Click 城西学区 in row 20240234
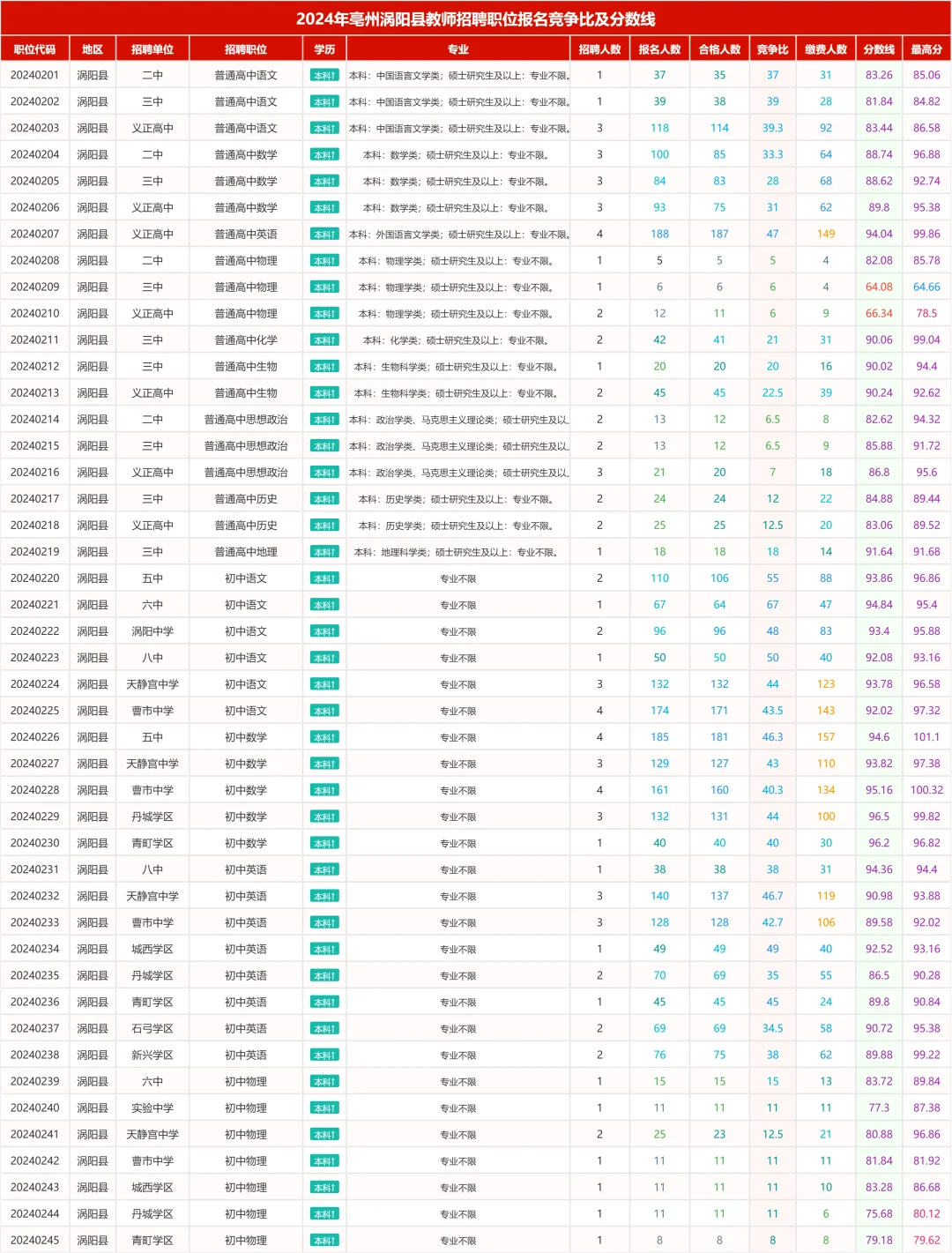 click(x=152, y=949)
